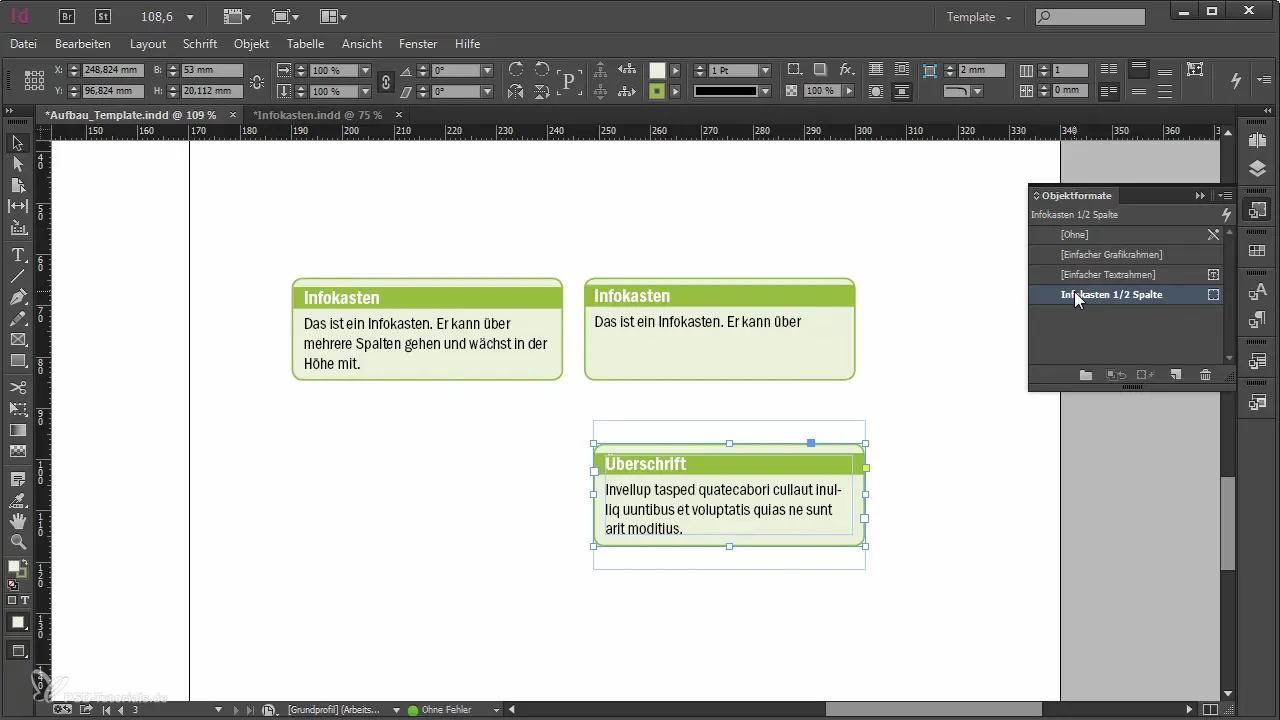Open the stroke style dropdown
Image resolution: width=1280 pixels, height=720 pixels.
(765, 91)
